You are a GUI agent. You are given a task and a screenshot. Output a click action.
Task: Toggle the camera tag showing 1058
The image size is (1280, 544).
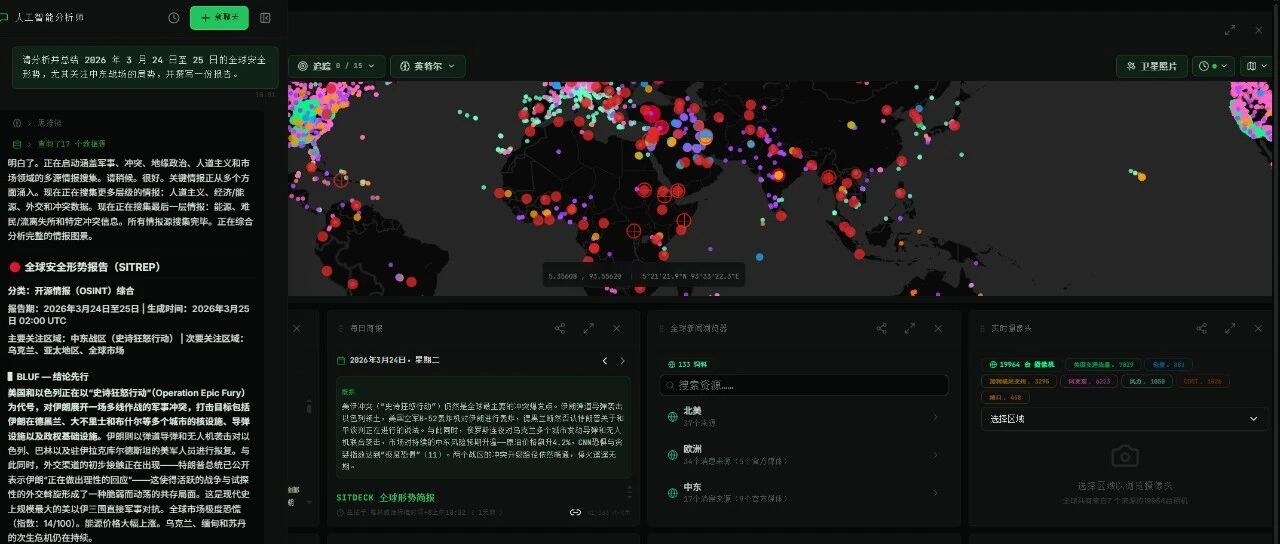click(1146, 381)
